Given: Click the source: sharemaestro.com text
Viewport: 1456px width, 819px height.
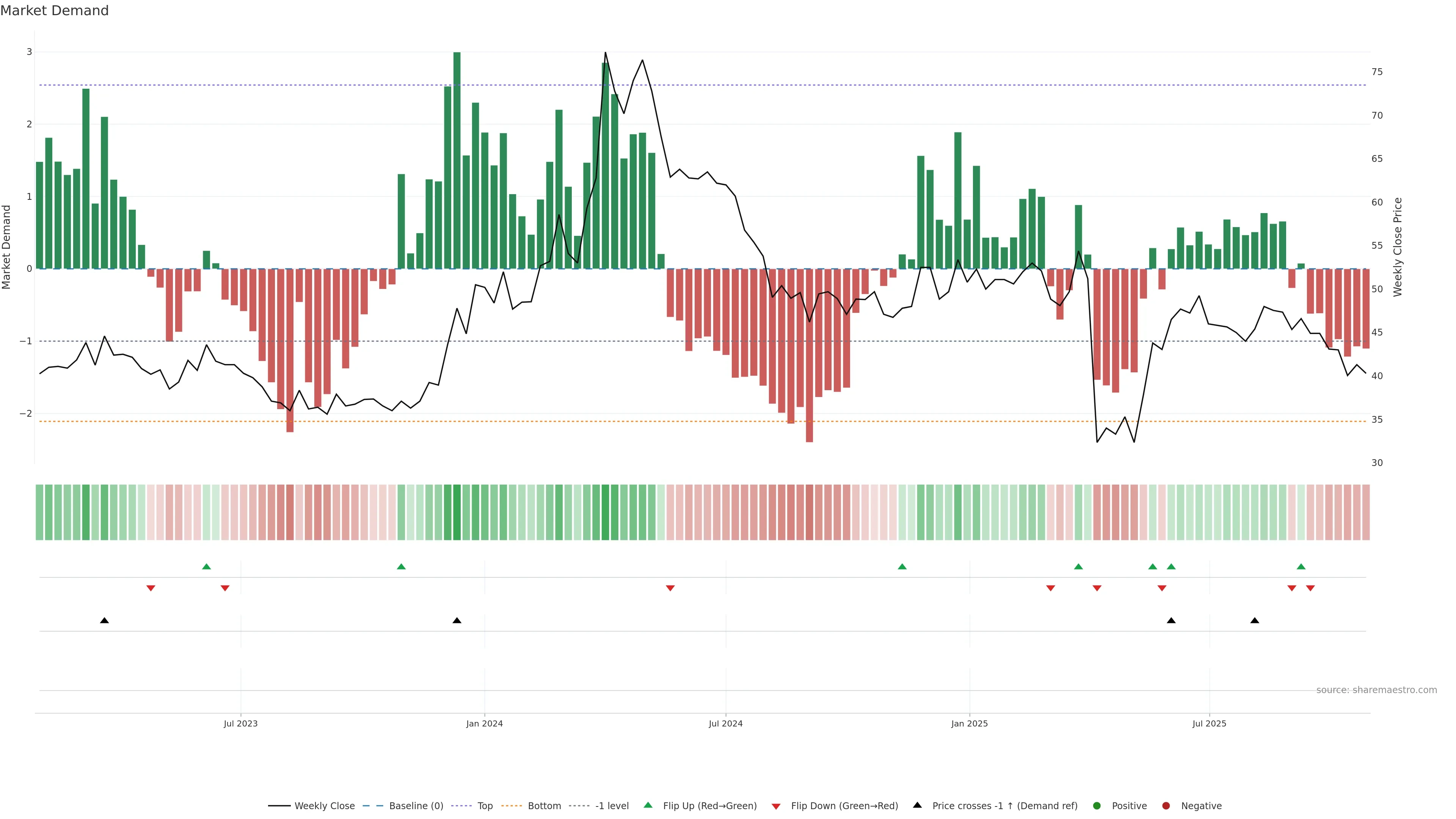Looking at the screenshot, I should (1376, 690).
